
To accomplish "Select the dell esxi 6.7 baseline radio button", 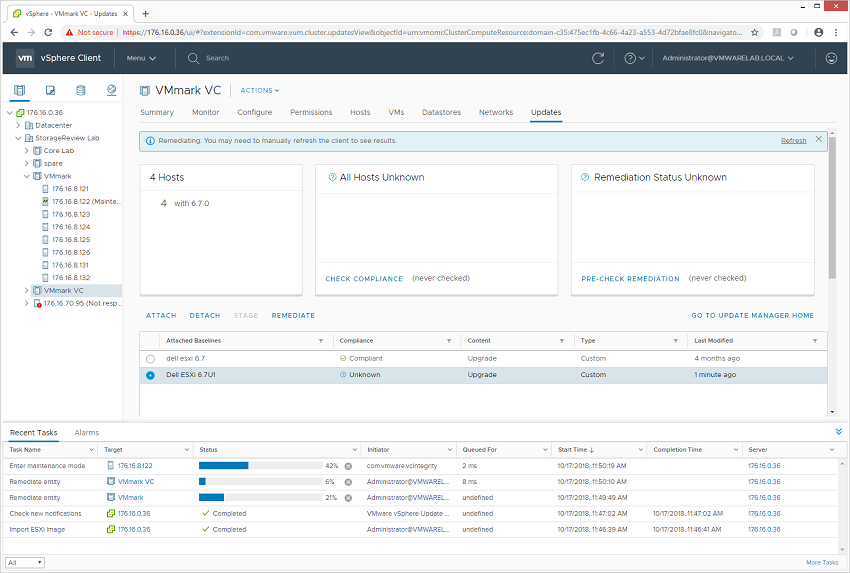I will click(x=150, y=359).
